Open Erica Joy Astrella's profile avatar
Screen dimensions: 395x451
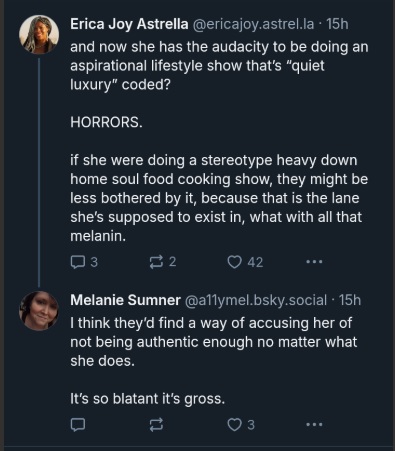(39, 34)
